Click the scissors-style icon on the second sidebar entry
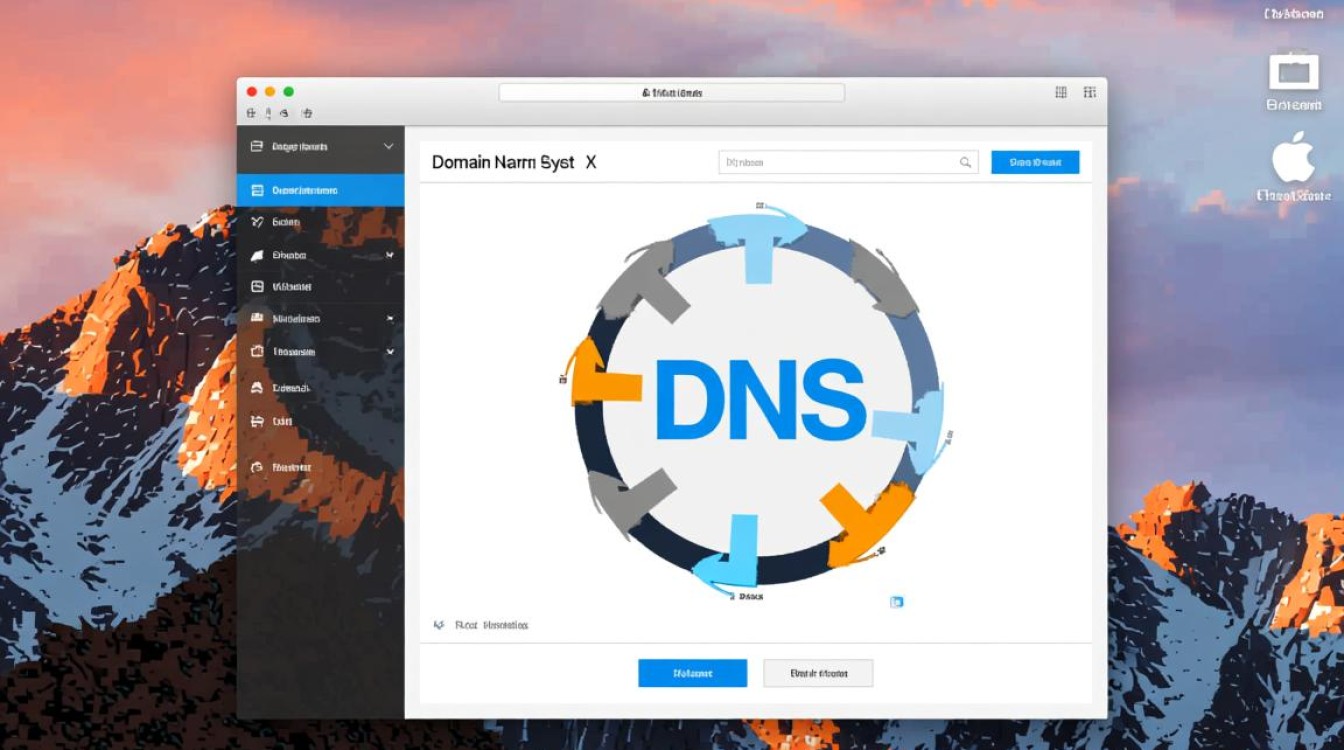 pyautogui.click(x=258, y=222)
